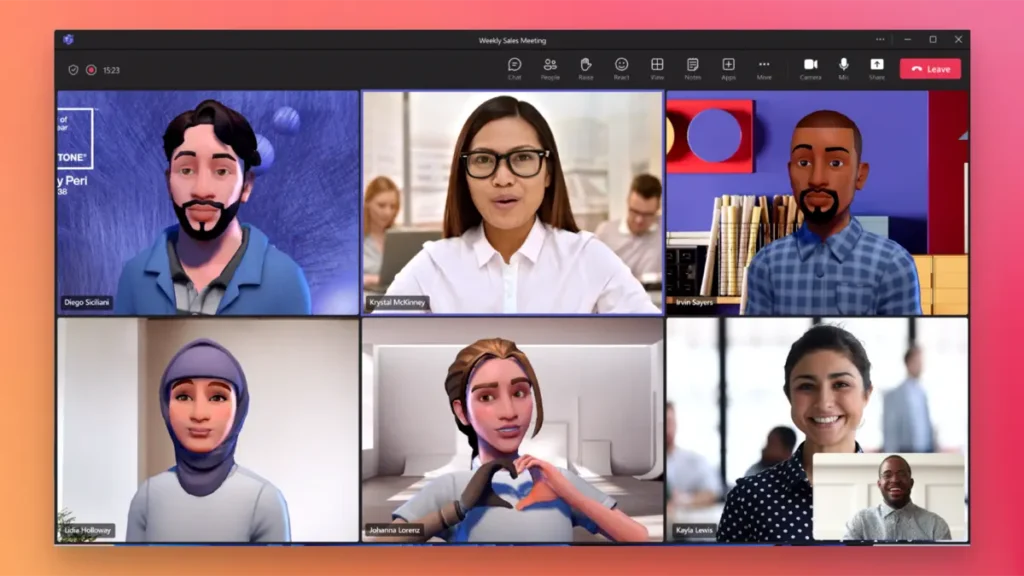Open the View layout options

(656, 68)
